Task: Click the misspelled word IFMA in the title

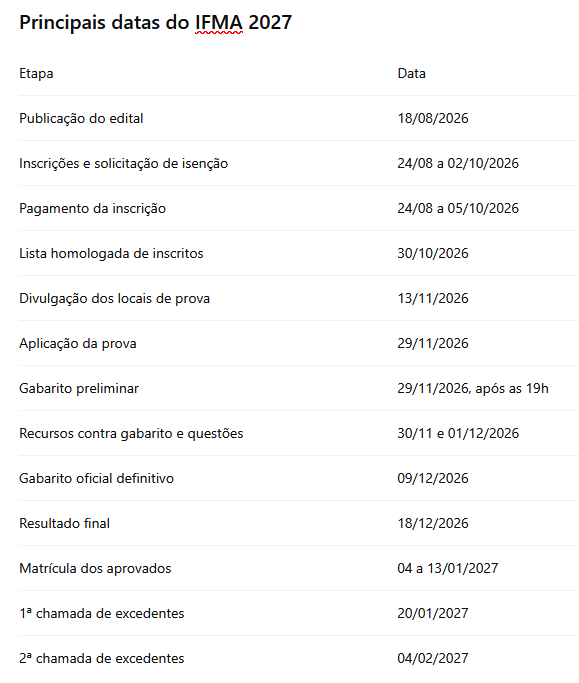Action: 219,23
